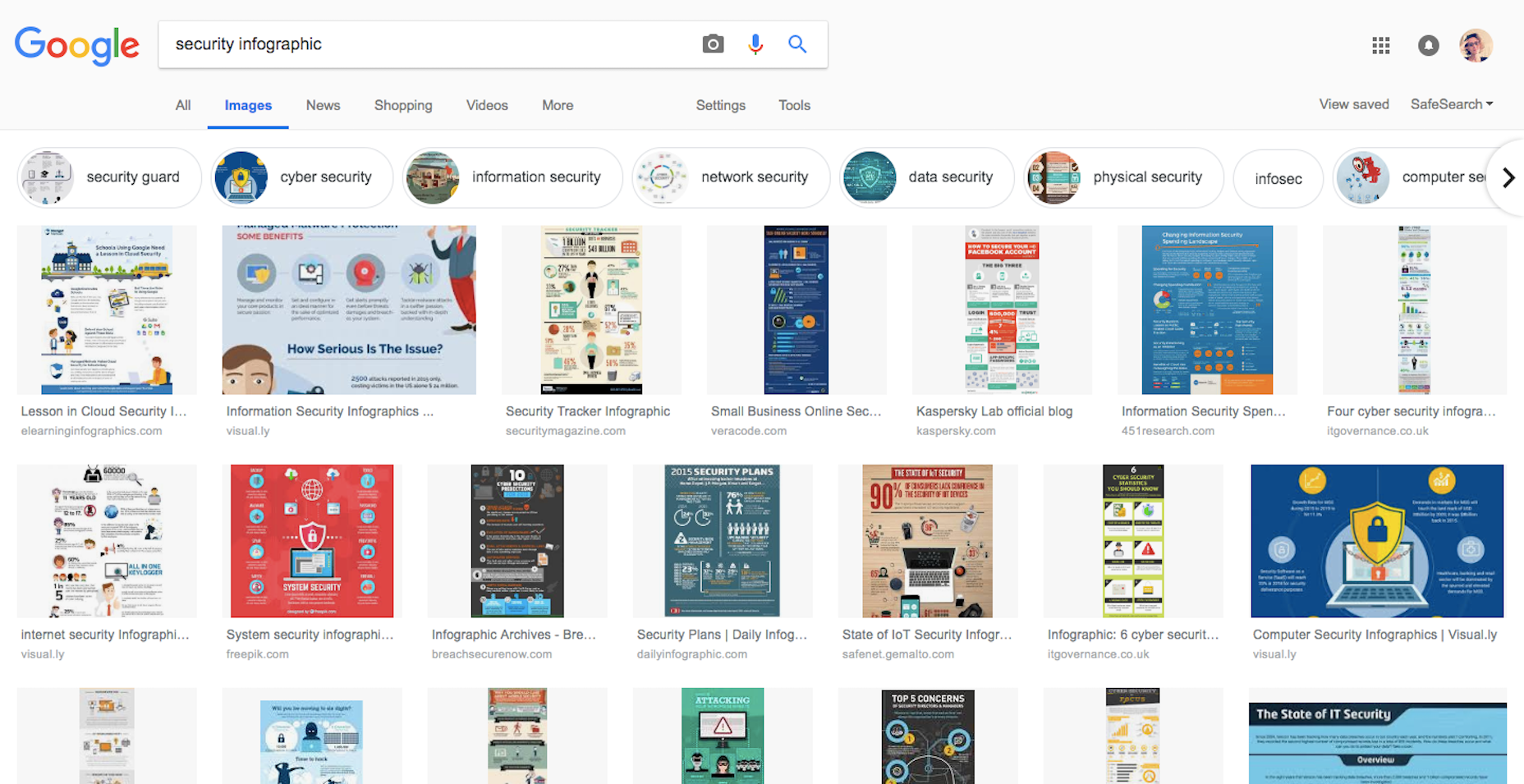The image size is (1524, 784).
Task: Click 'State of IoT Security Infogr...' title
Action: click(927, 635)
